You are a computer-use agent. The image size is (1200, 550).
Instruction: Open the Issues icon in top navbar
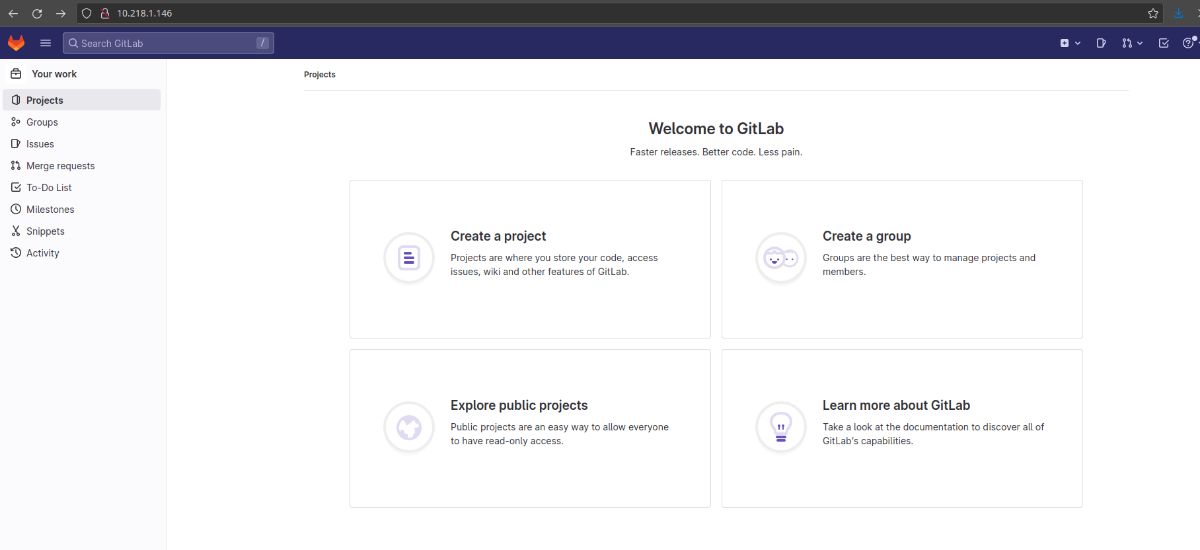[x=1101, y=43]
